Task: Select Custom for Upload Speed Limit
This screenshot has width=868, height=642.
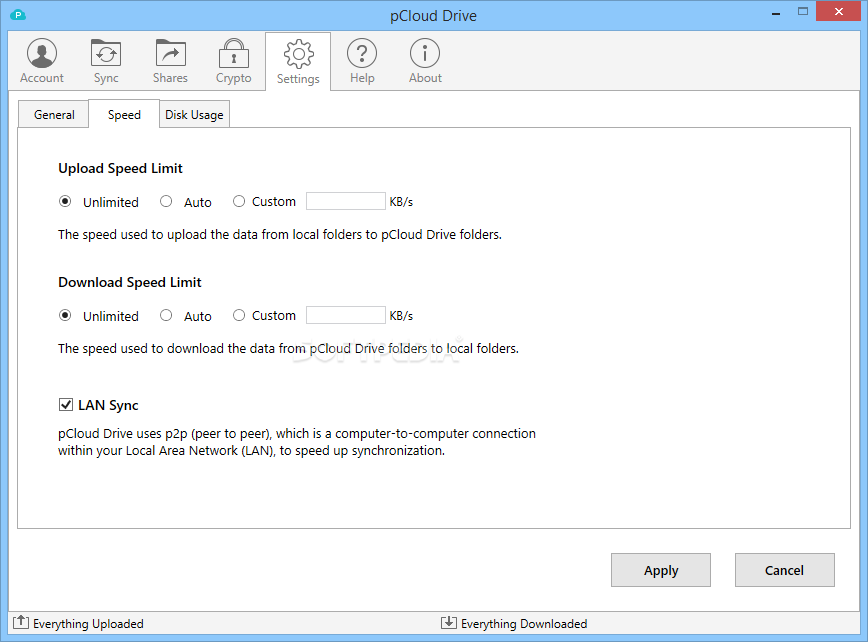Action: tap(239, 201)
